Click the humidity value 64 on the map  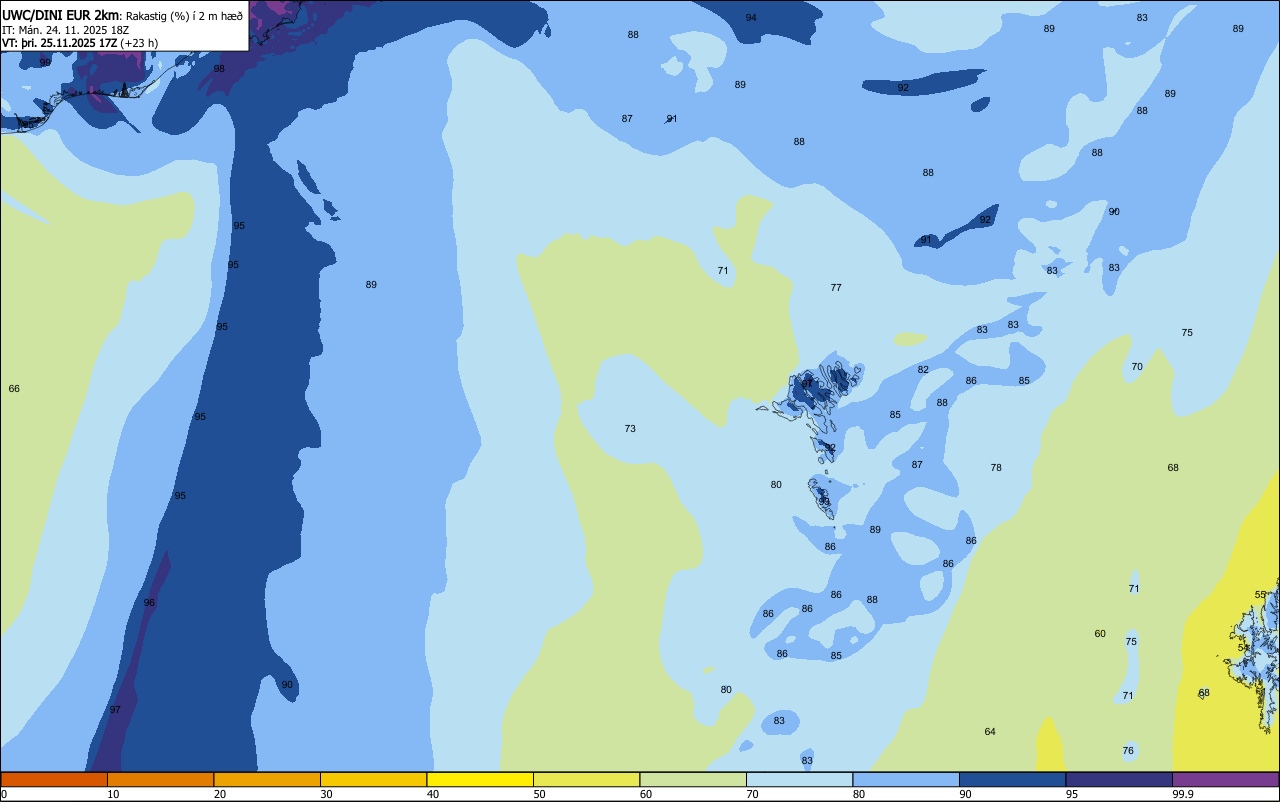pyautogui.click(x=990, y=731)
